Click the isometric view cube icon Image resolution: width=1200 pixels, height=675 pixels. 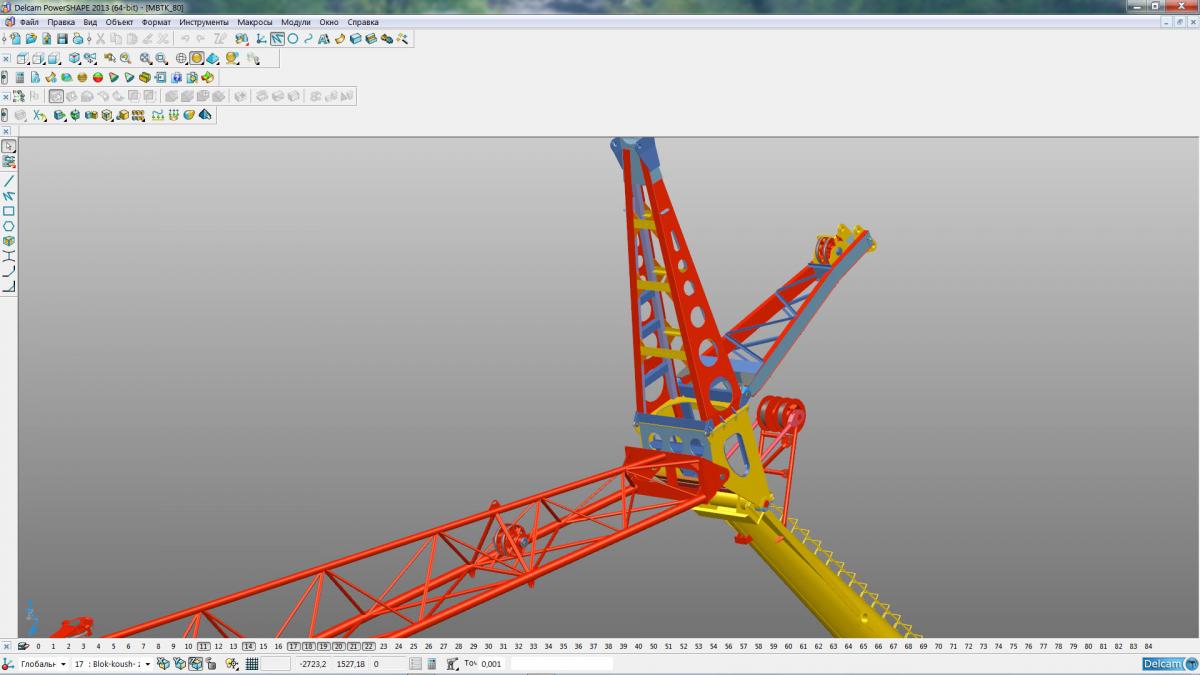point(74,58)
